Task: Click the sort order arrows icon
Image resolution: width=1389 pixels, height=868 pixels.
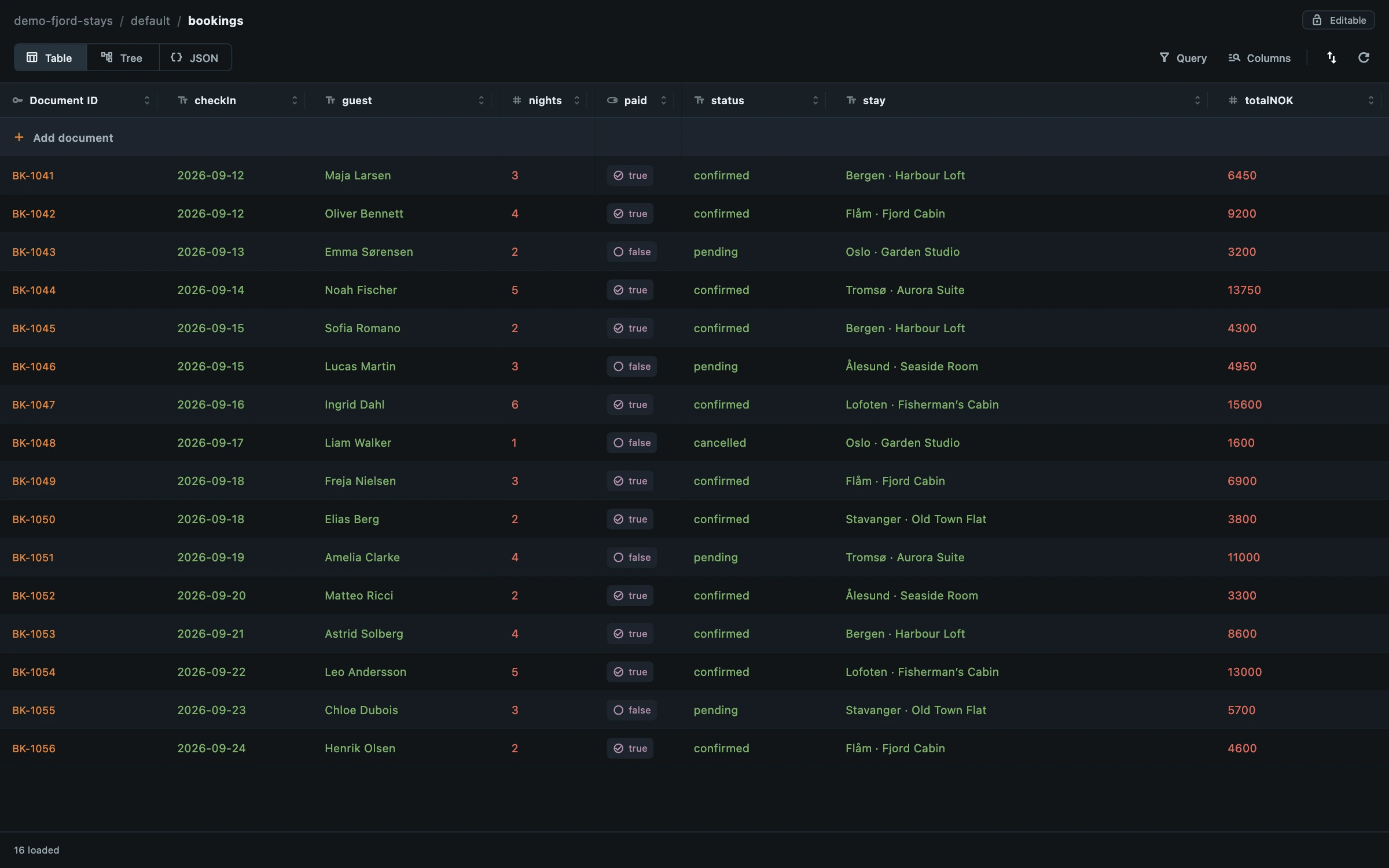Action: pos(1332,58)
